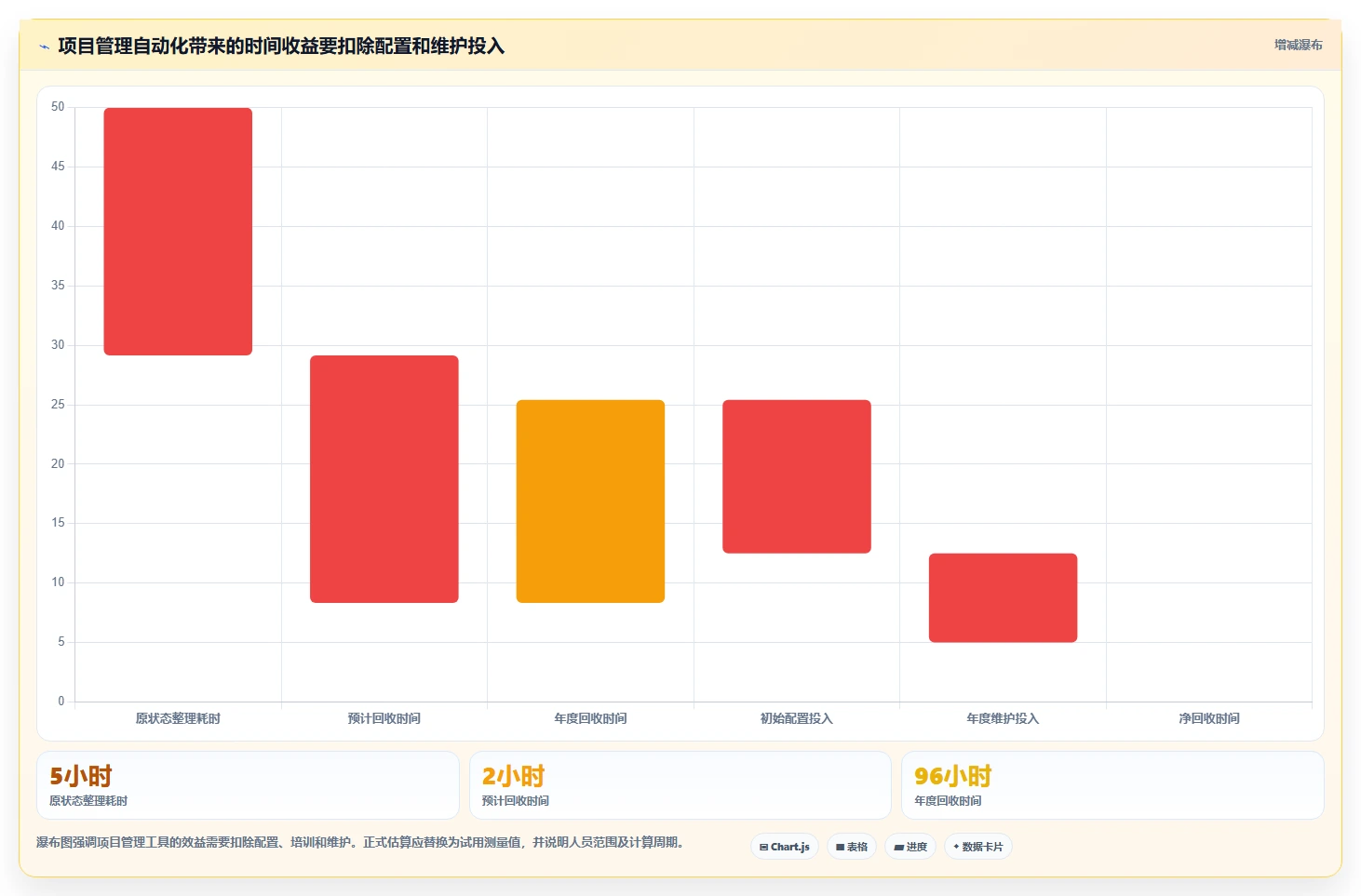Screen dimensions: 1361x896
Task: Click the chart title 项目管理自动化带来的时间收益要扣除配置和维护投入
Action: [281, 46]
